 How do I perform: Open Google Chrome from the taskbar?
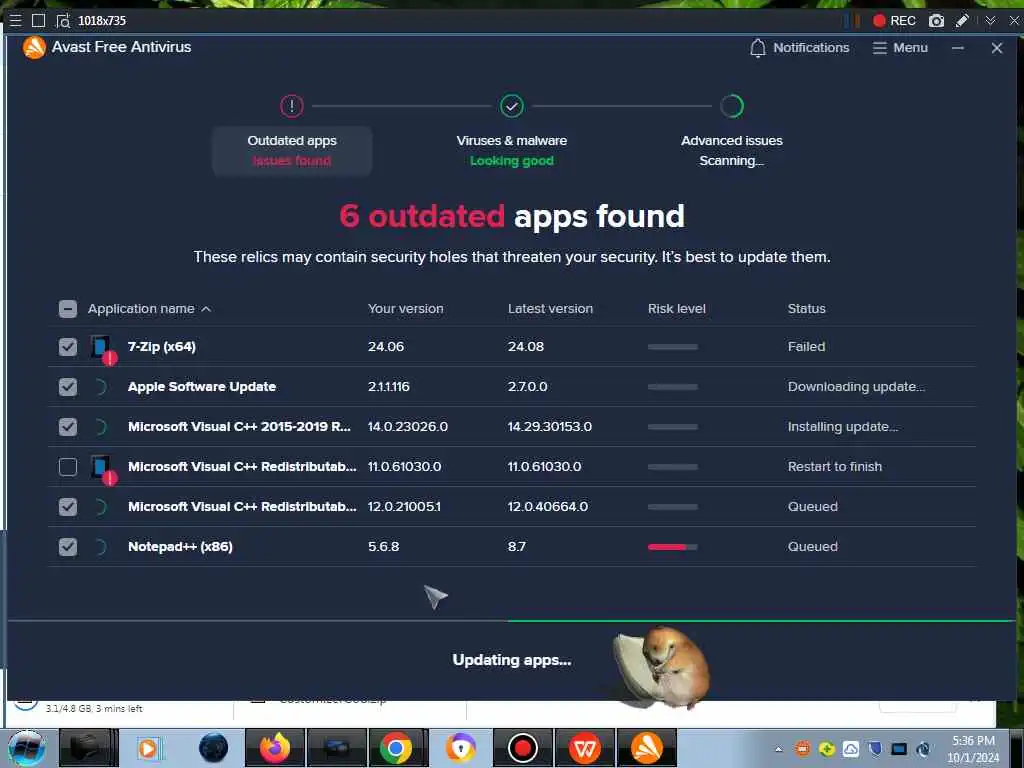[396, 748]
